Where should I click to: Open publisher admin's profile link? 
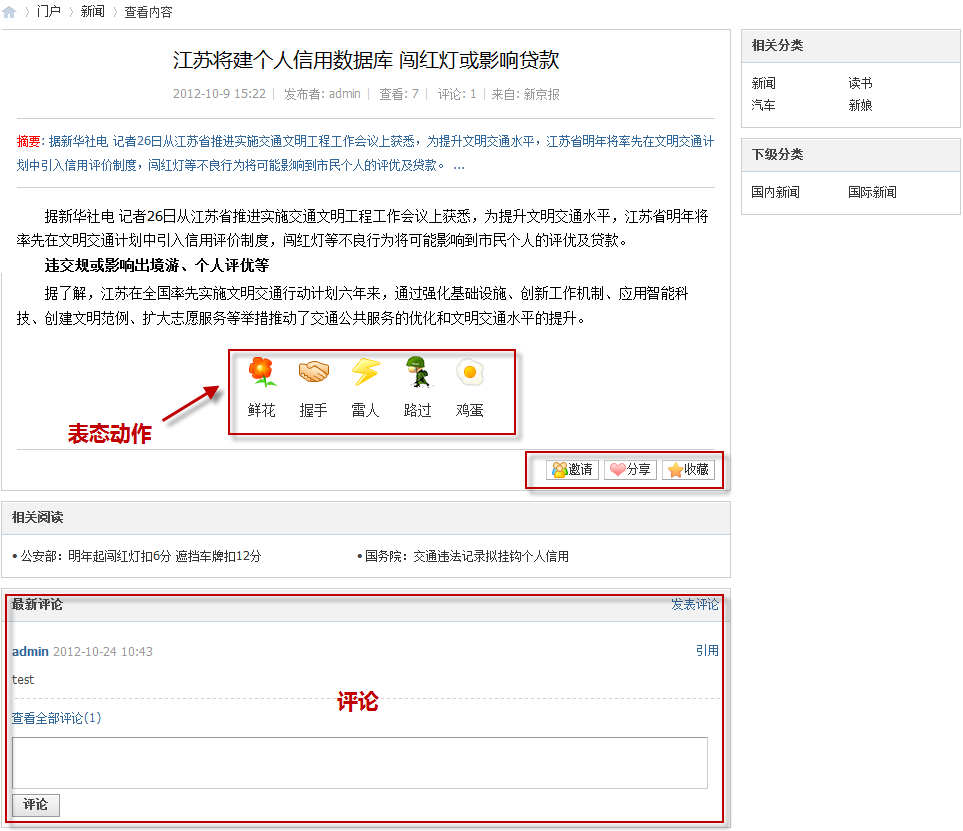pyautogui.click(x=344, y=94)
